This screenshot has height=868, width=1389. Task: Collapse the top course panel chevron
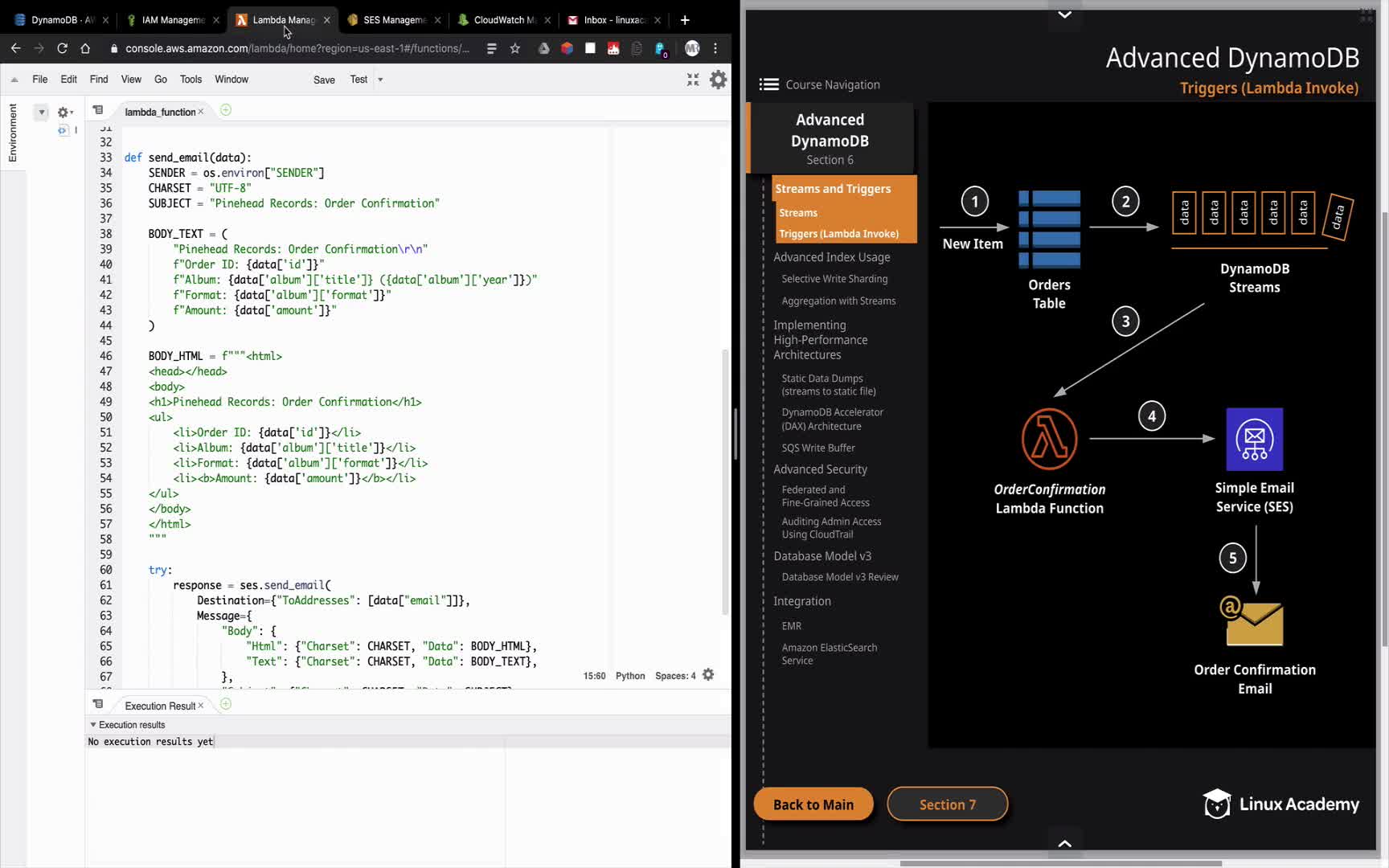coord(1064,14)
